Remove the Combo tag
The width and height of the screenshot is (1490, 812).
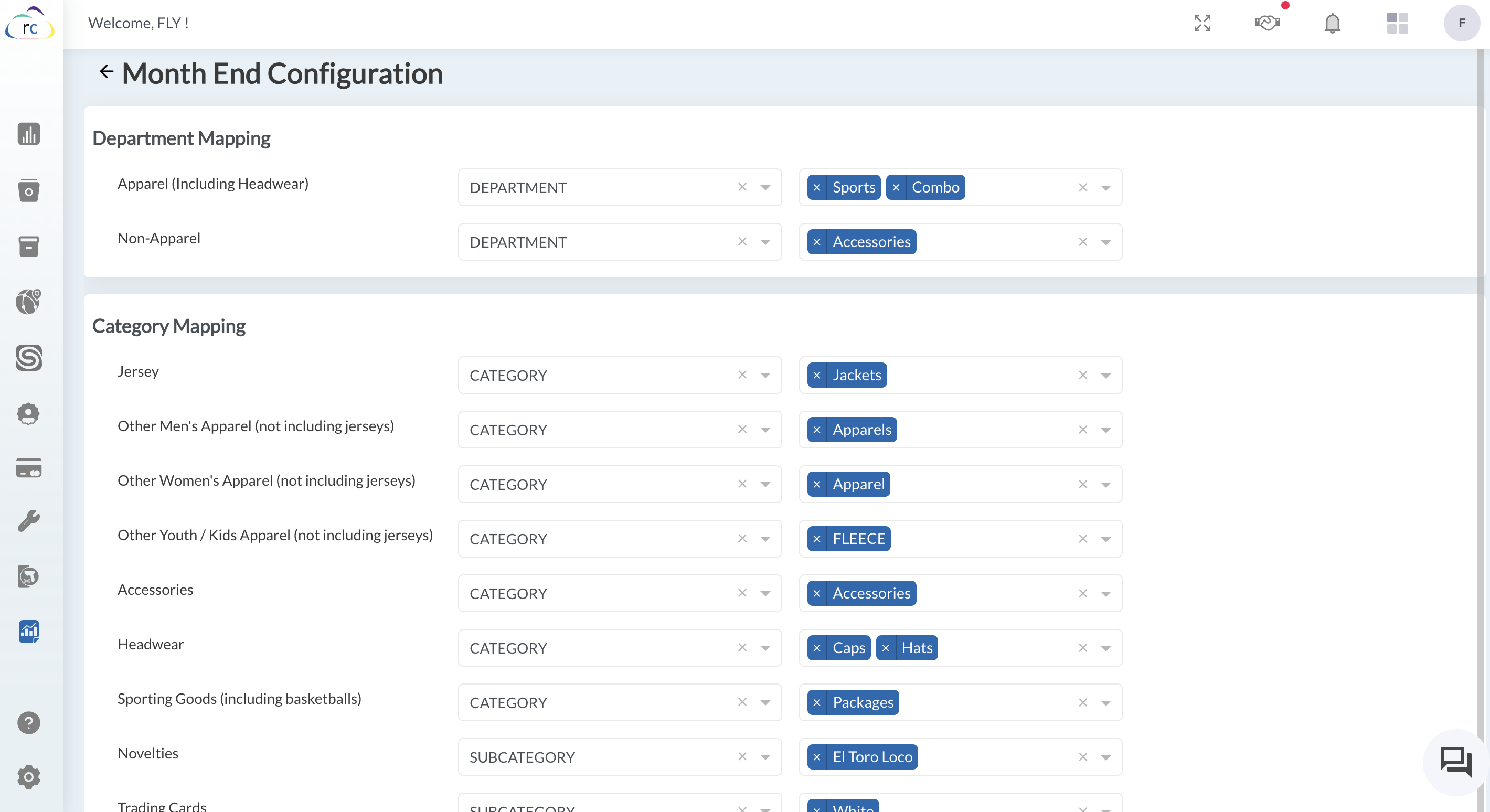(896, 187)
